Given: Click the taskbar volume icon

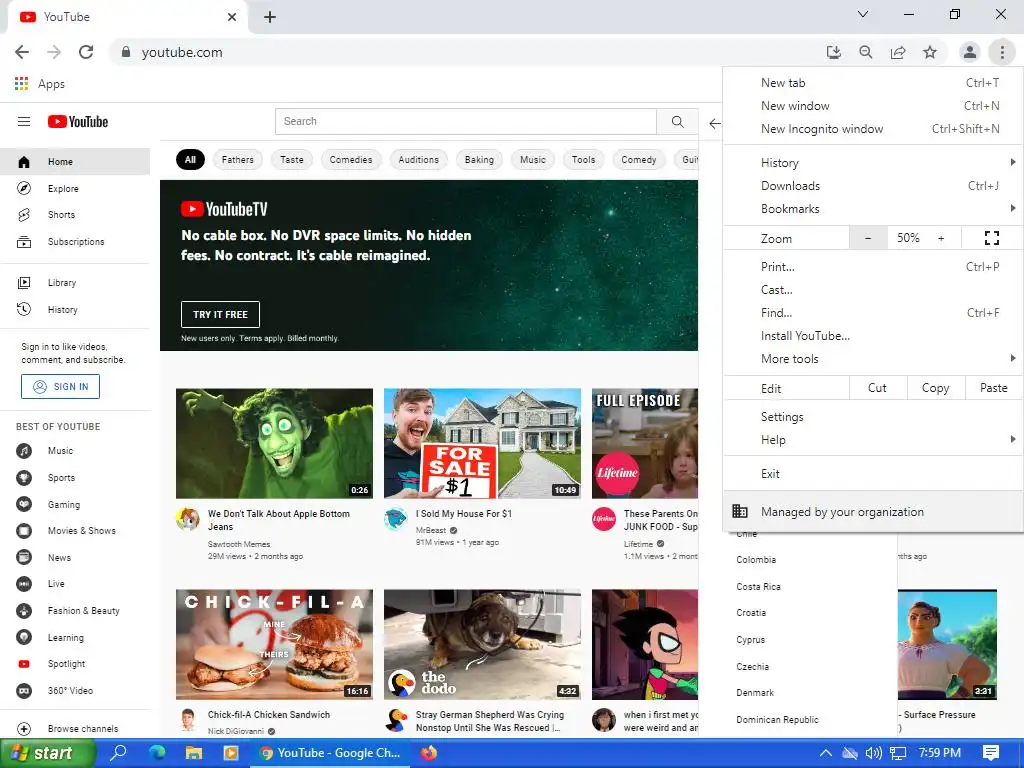Looking at the screenshot, I should [x=873, y=753].
